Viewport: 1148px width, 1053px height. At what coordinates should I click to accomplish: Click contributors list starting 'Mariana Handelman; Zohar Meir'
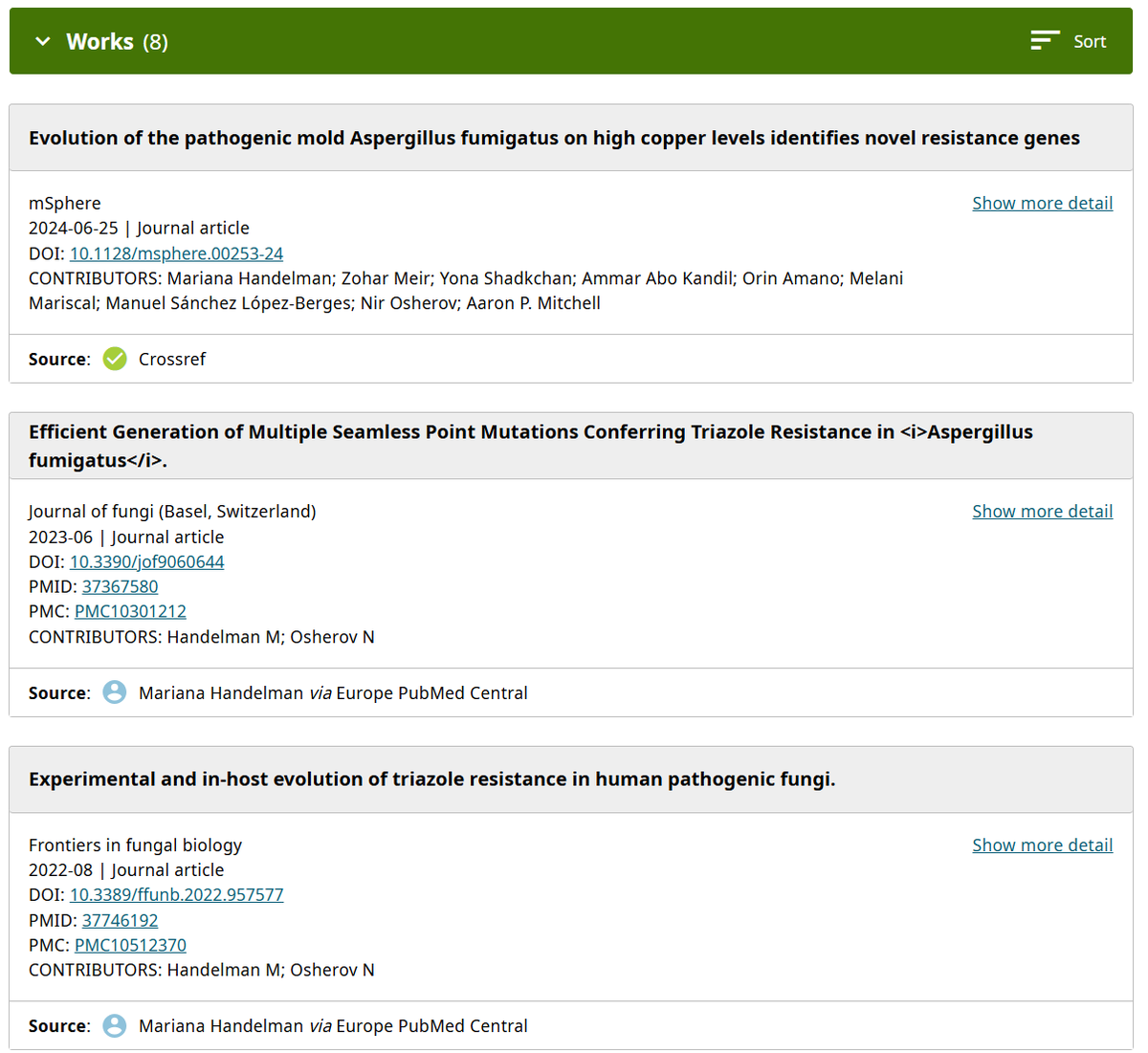tap(466, 291)
